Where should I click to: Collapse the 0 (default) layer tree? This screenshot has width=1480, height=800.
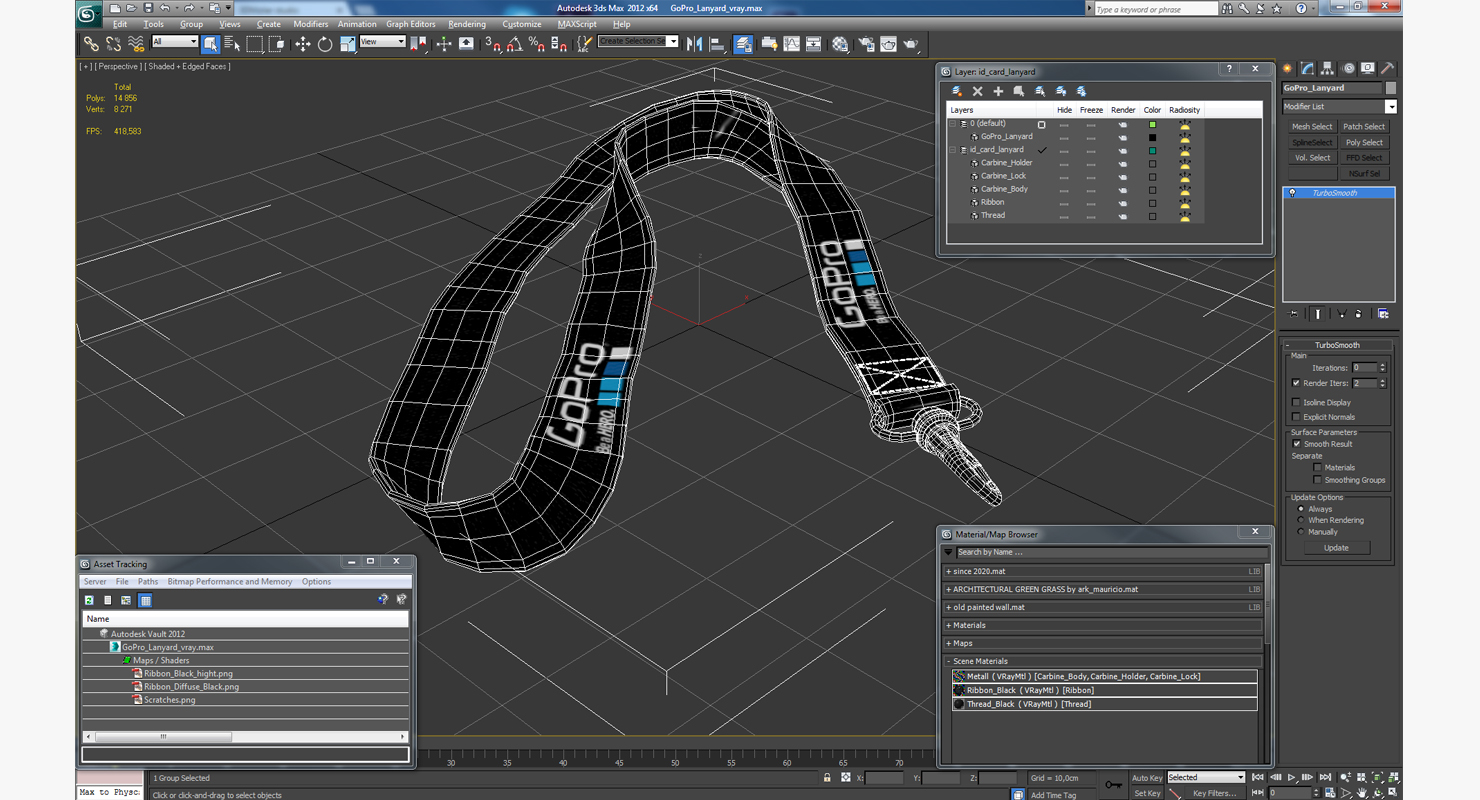tap(952, 124)
